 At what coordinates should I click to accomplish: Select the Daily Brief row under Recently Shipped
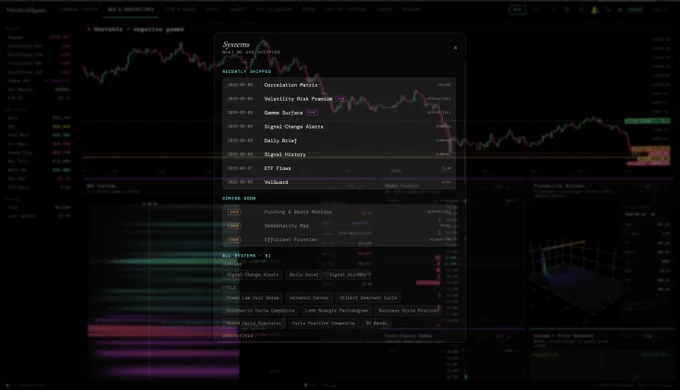[339, 141]
